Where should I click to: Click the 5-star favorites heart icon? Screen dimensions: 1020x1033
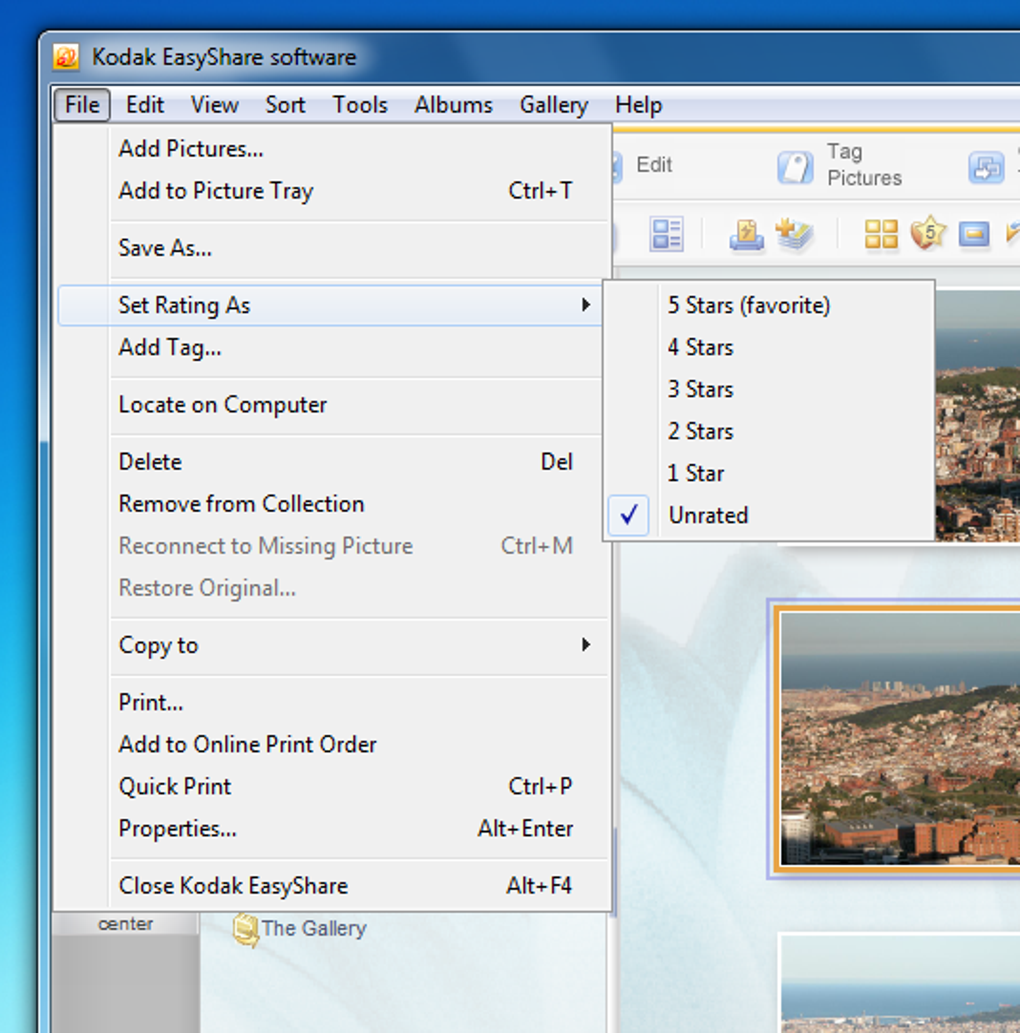[928, 233]
